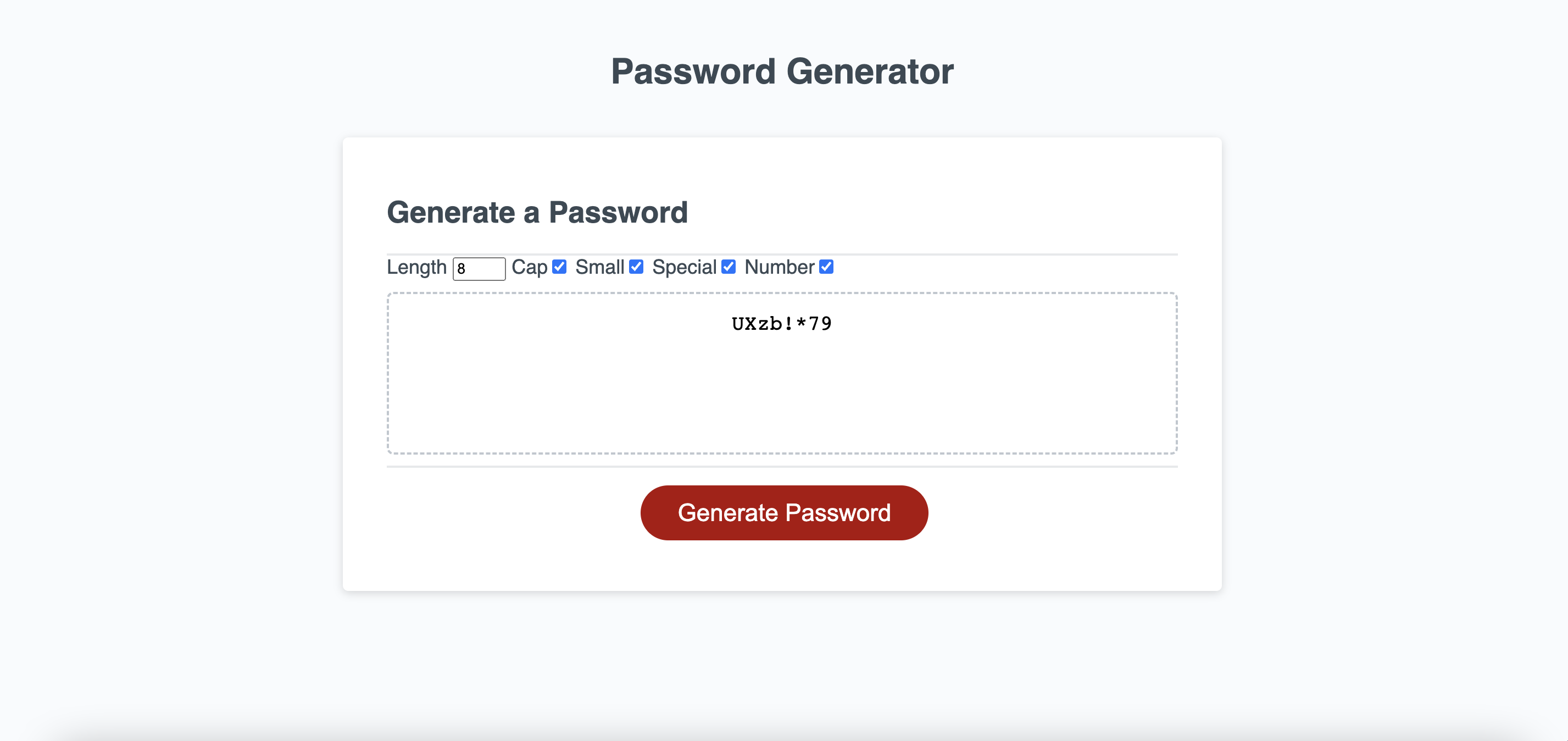This screenshot has width=1568, height=741.
Task: Disable the Small letters option
Action: tap(636, 267)
